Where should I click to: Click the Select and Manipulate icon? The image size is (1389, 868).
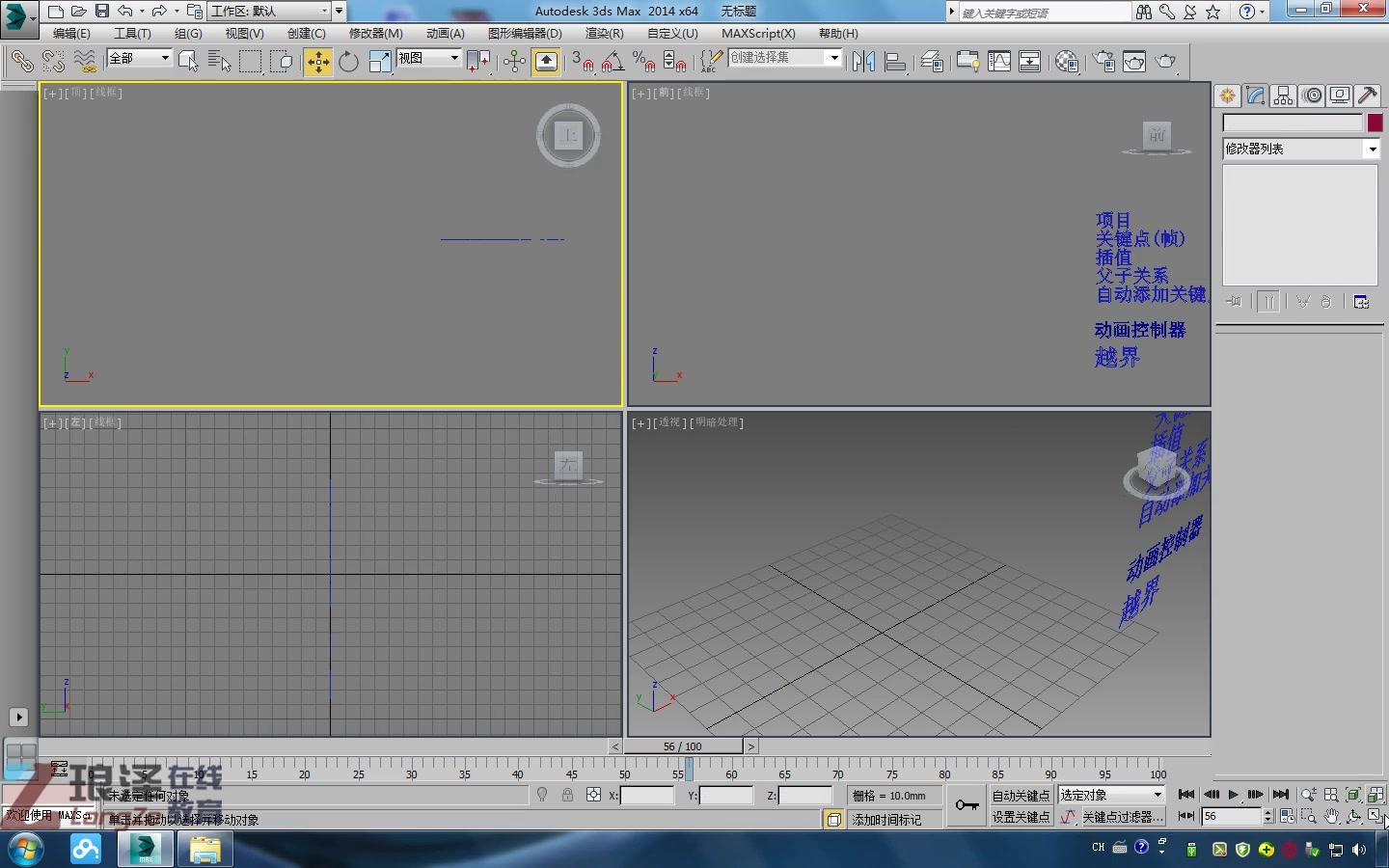[514, 62]
